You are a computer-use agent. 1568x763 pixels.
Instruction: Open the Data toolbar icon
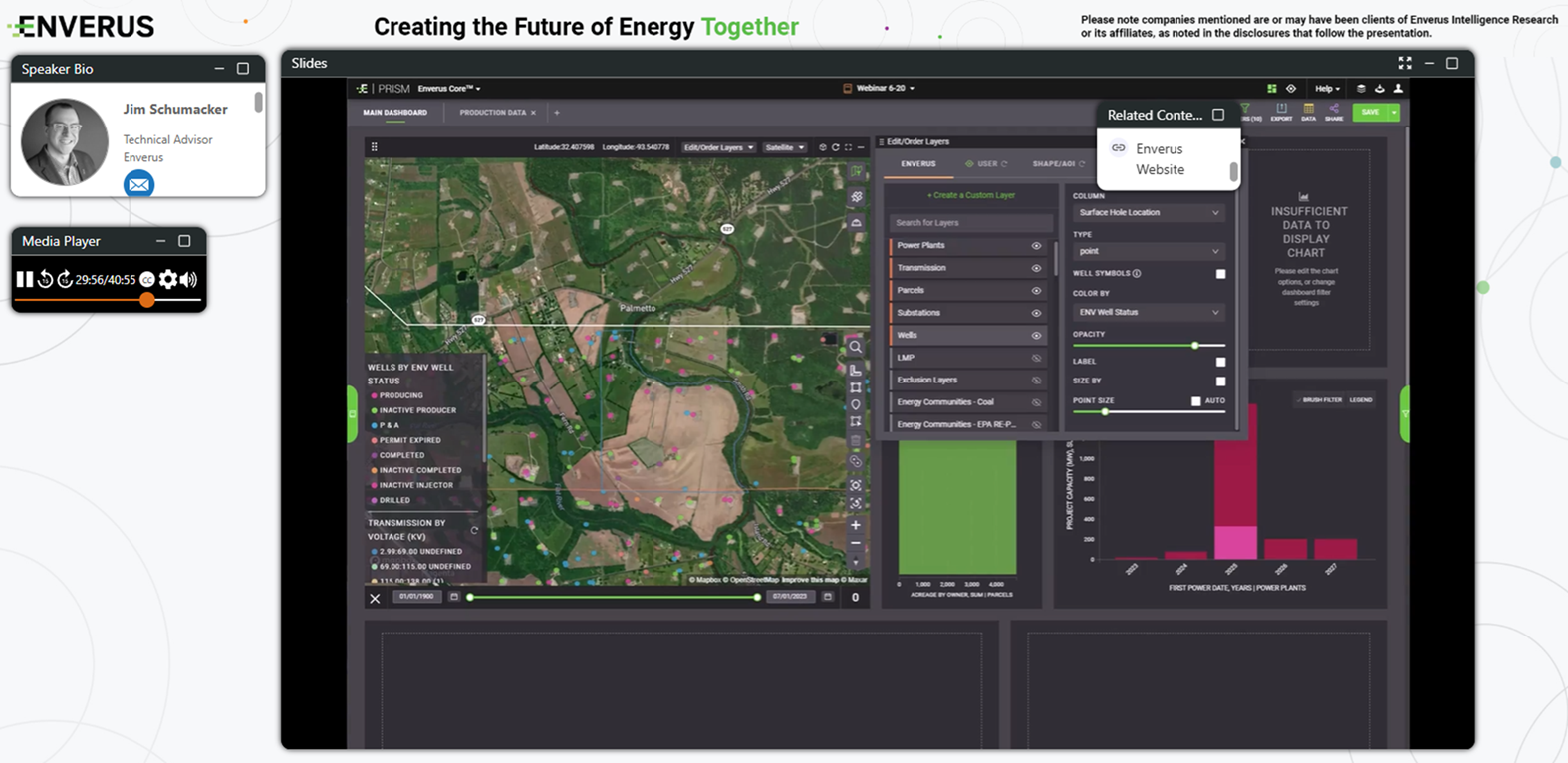pyautogui.click(x=1308, y=112)
